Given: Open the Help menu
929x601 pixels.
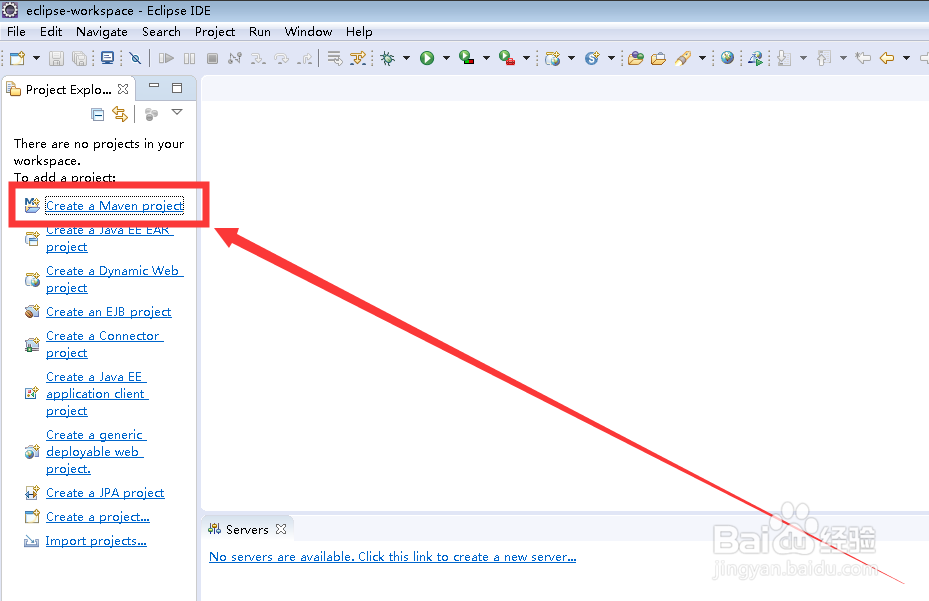Looking at the screenshot, I should coord(359,31).
